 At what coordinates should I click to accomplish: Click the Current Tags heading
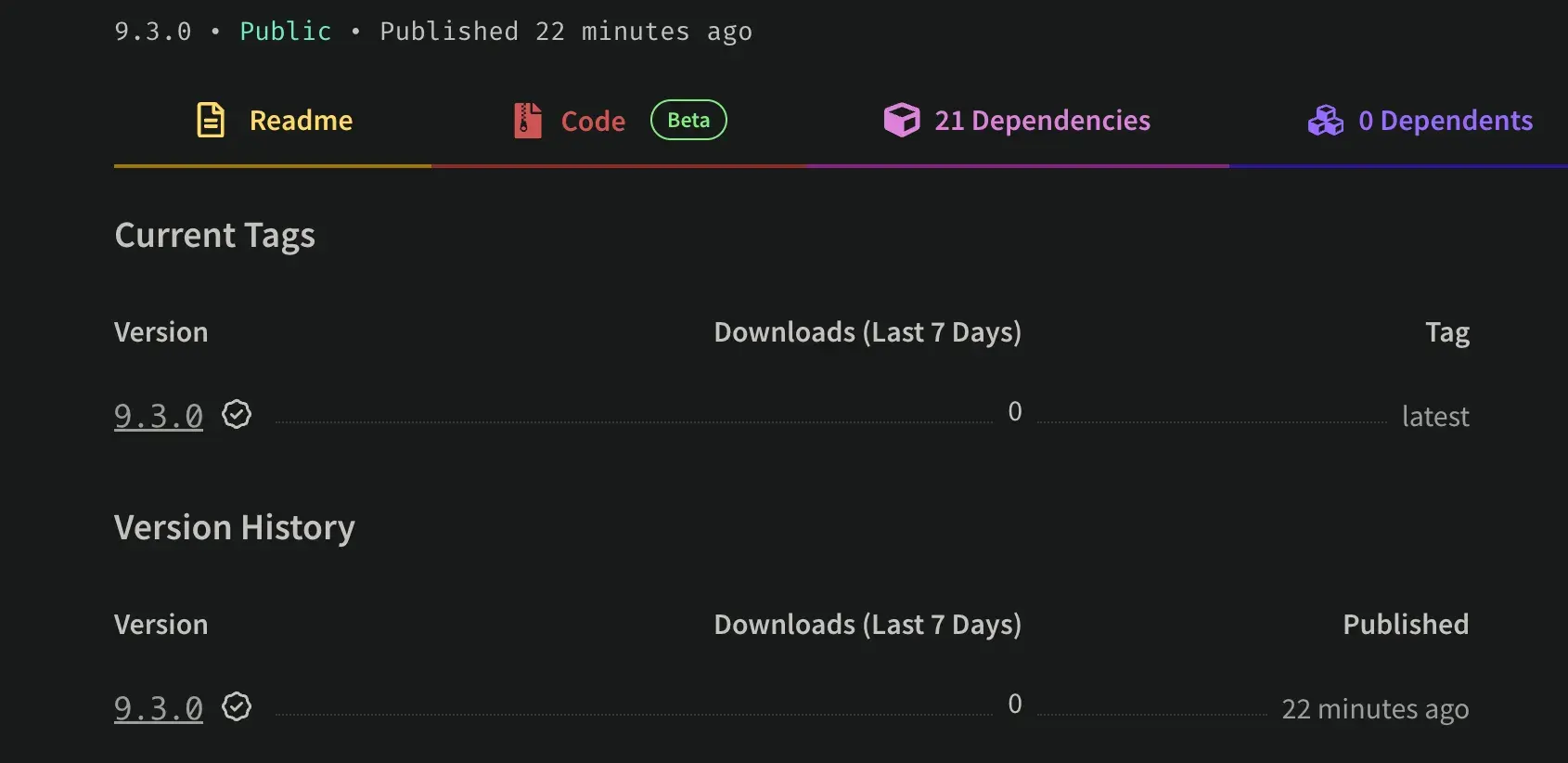(214, 236)
